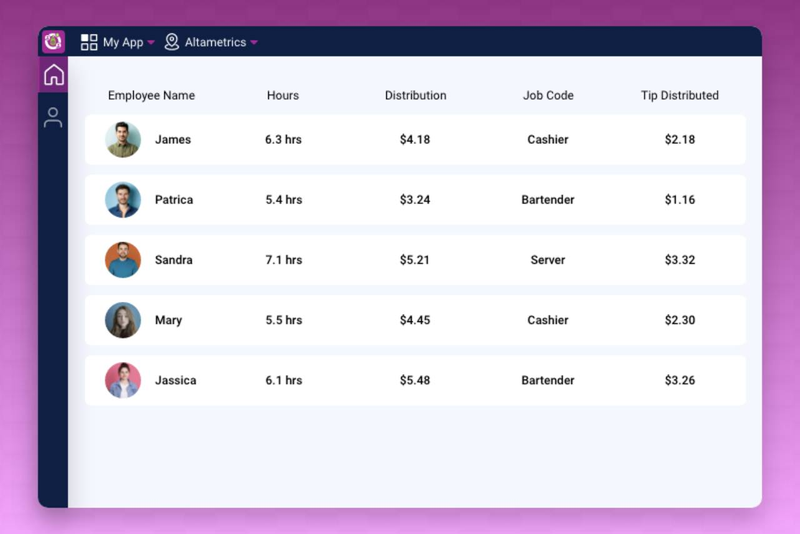Click the $5.48 distribution value
The image size is (800, 534).
tap(415, 380)
